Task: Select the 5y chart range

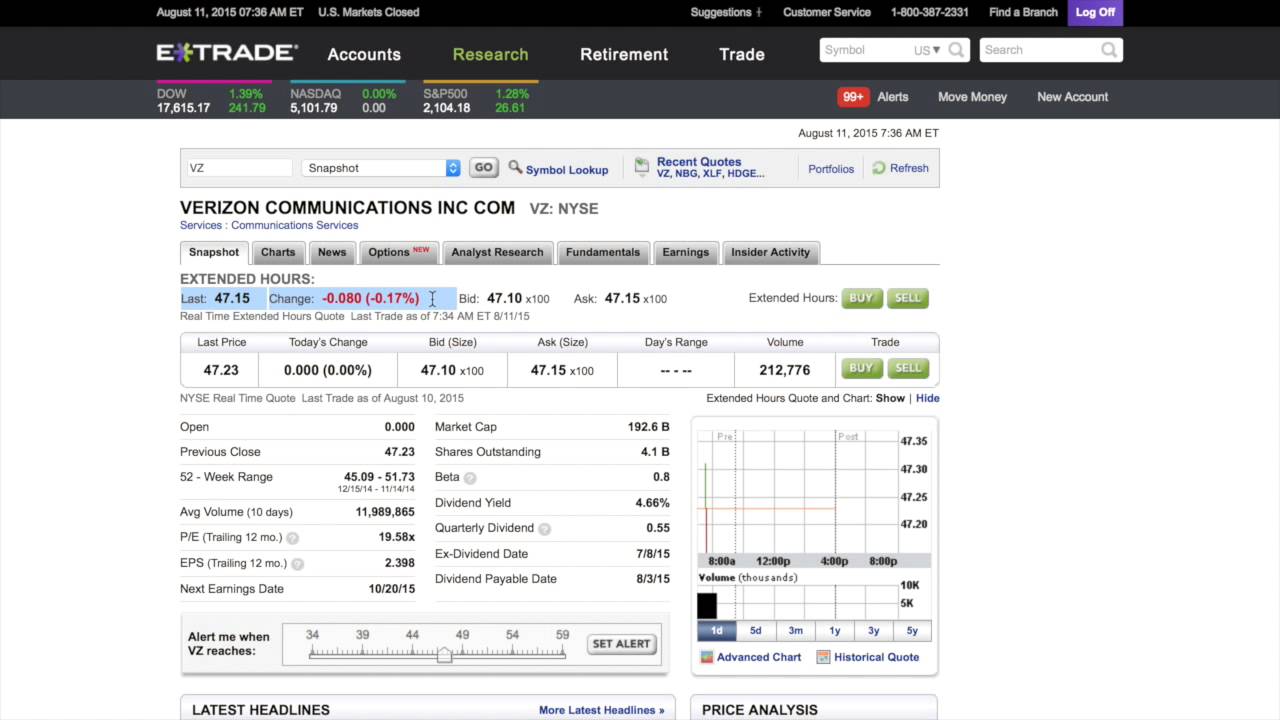Action: [x=912, y=631]
